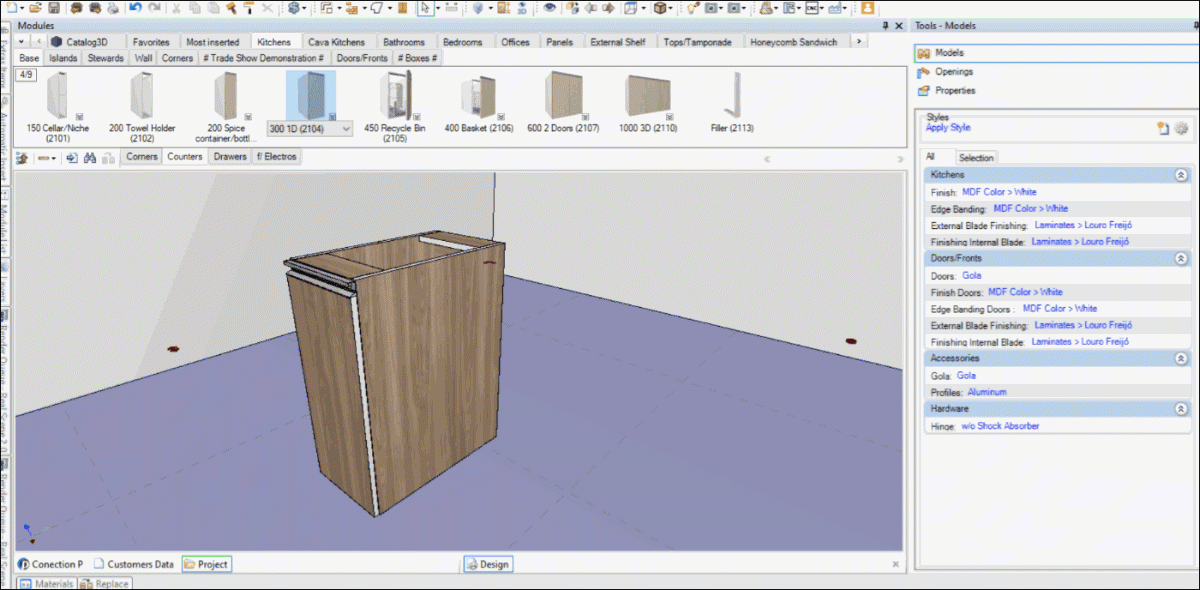The height and width of the screenshot is (590, 1200).
Task: Redo action with the grey arrow
Action: tap(154, 8)
